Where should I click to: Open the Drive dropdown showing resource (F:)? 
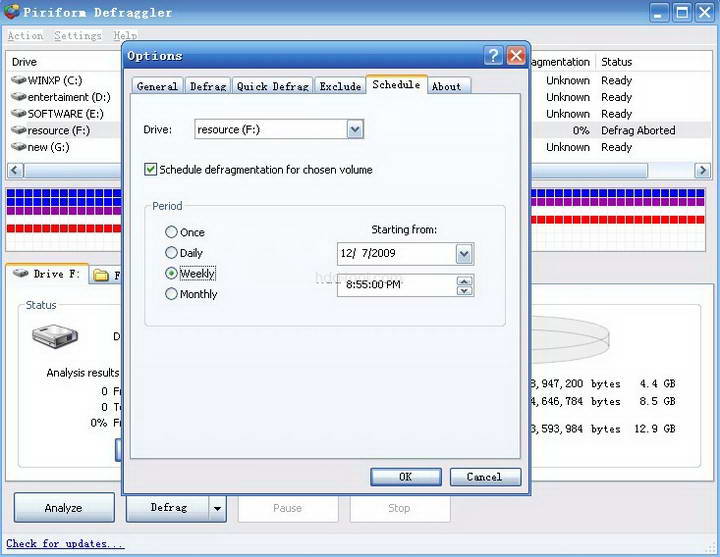[355, 129]
